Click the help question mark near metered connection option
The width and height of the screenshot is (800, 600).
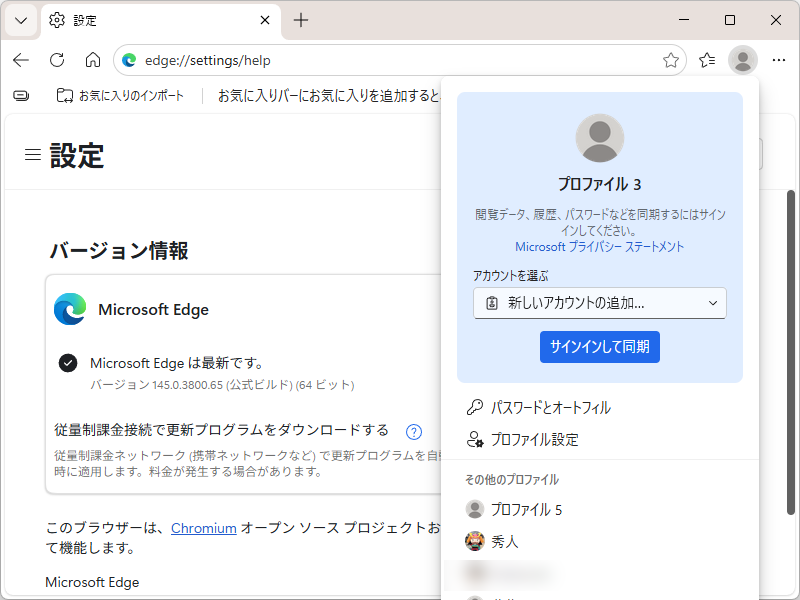click(414, 431)
